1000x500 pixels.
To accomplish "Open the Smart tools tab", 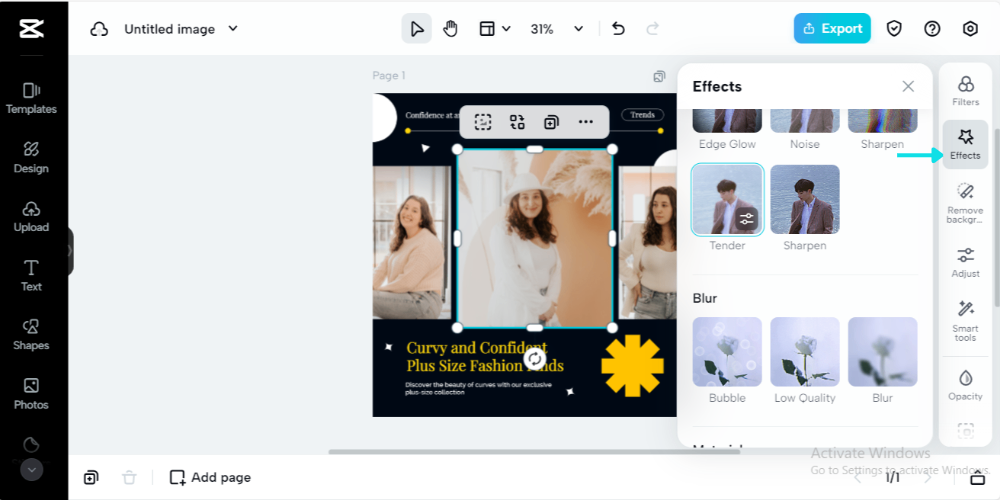I will click(966, 321).
